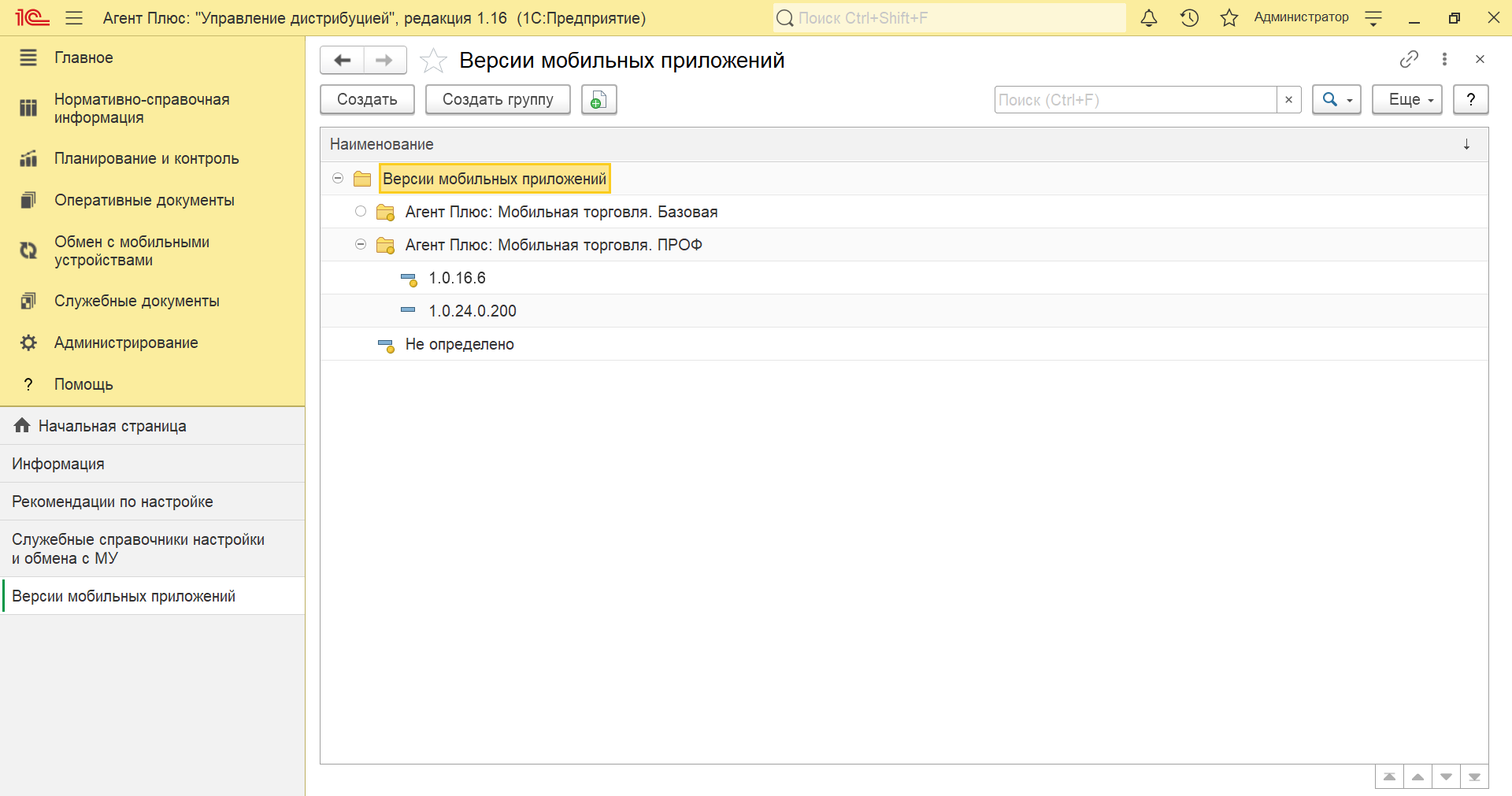The image size is (1512, 796).
Task: Select Агент Плюс: Мобильная торговля. Базовая row
Action: 904,212
